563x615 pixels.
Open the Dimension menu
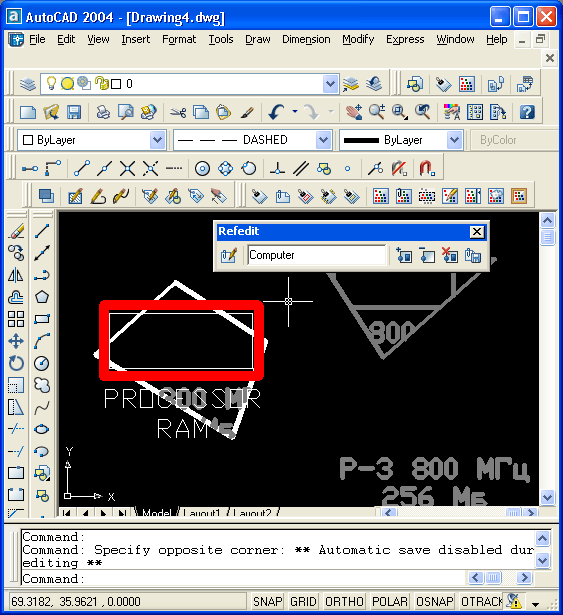(306, 39)
